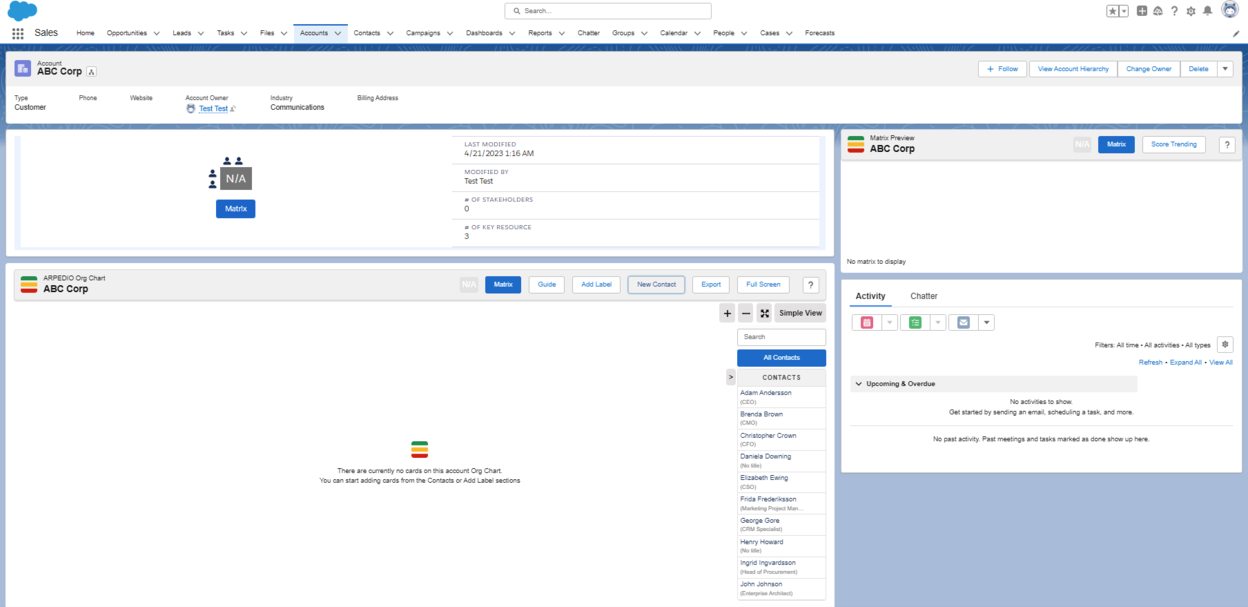The width and height of the screenshot is (1248, 607).
Task: Open the New Task options dropdown
Action: click(x=937, y=323)
